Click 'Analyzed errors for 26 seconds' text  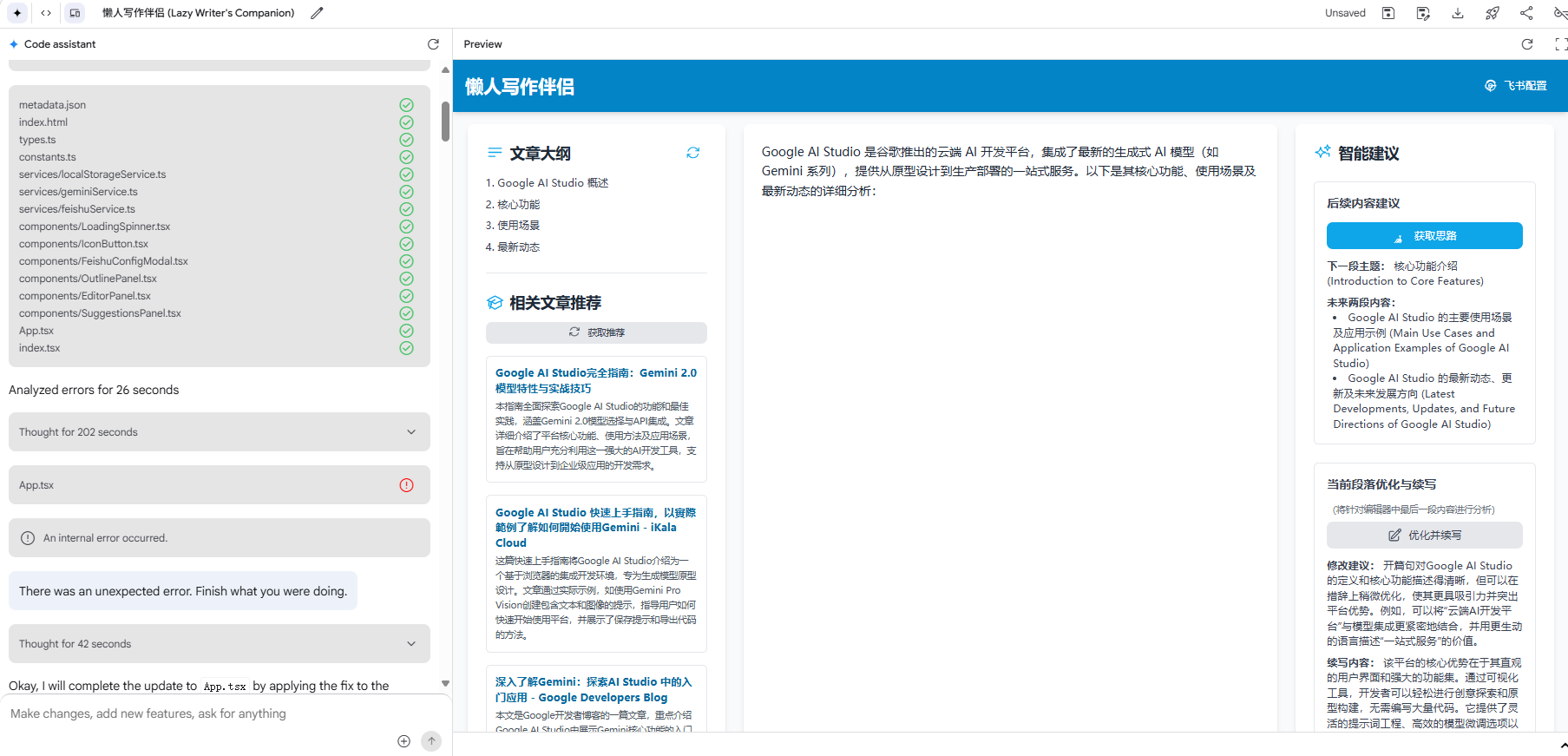[94, 390]
